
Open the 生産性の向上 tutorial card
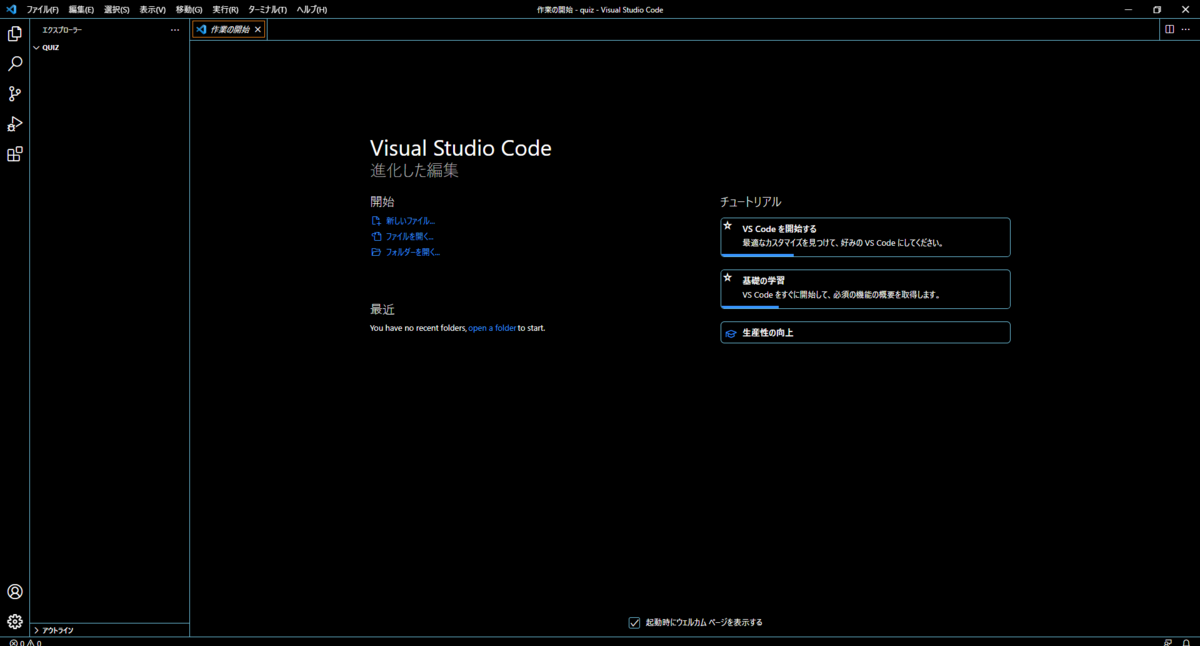point(865,332)
